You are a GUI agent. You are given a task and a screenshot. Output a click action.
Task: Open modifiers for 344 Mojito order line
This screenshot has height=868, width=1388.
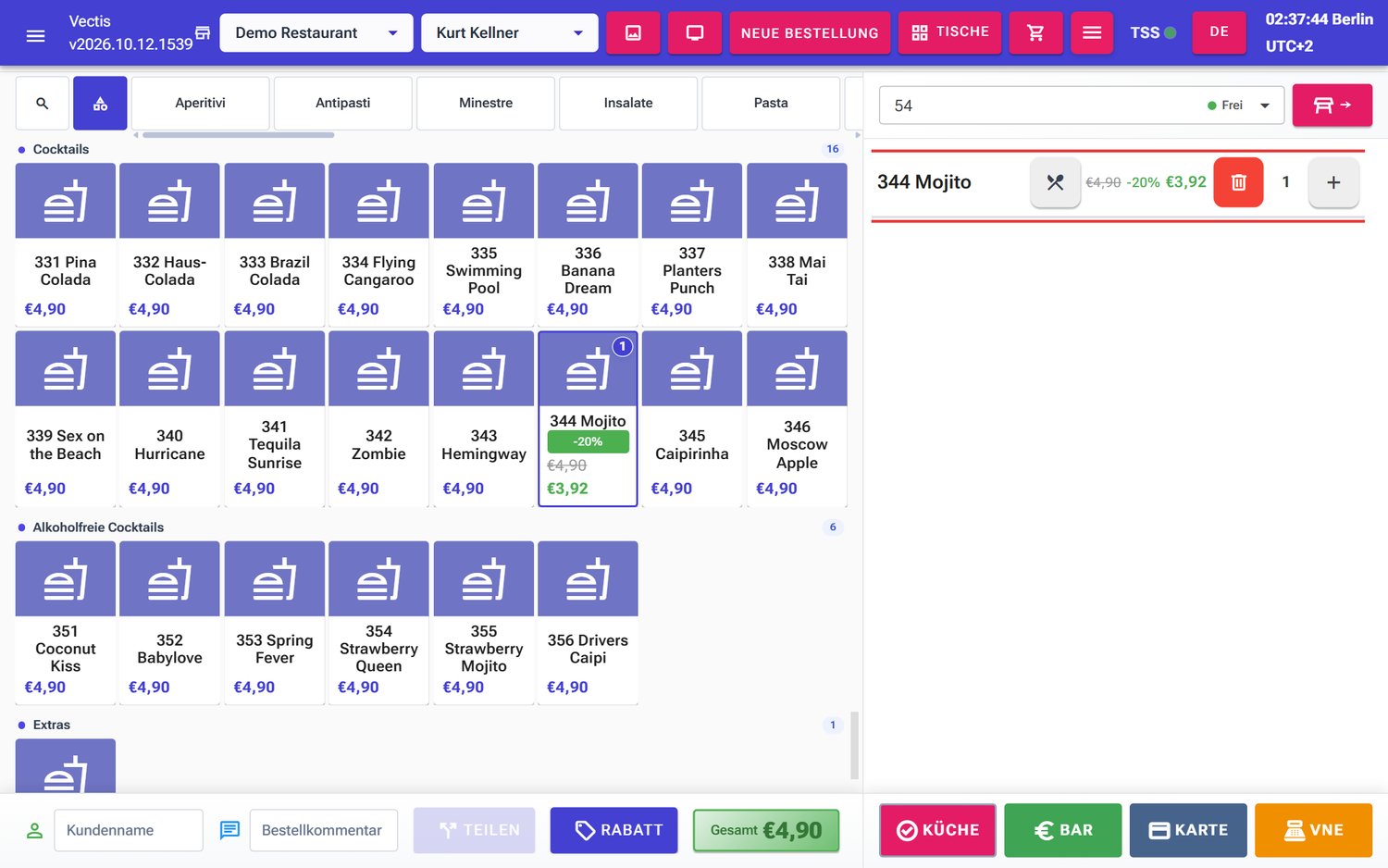click(x=1055, y=182)
